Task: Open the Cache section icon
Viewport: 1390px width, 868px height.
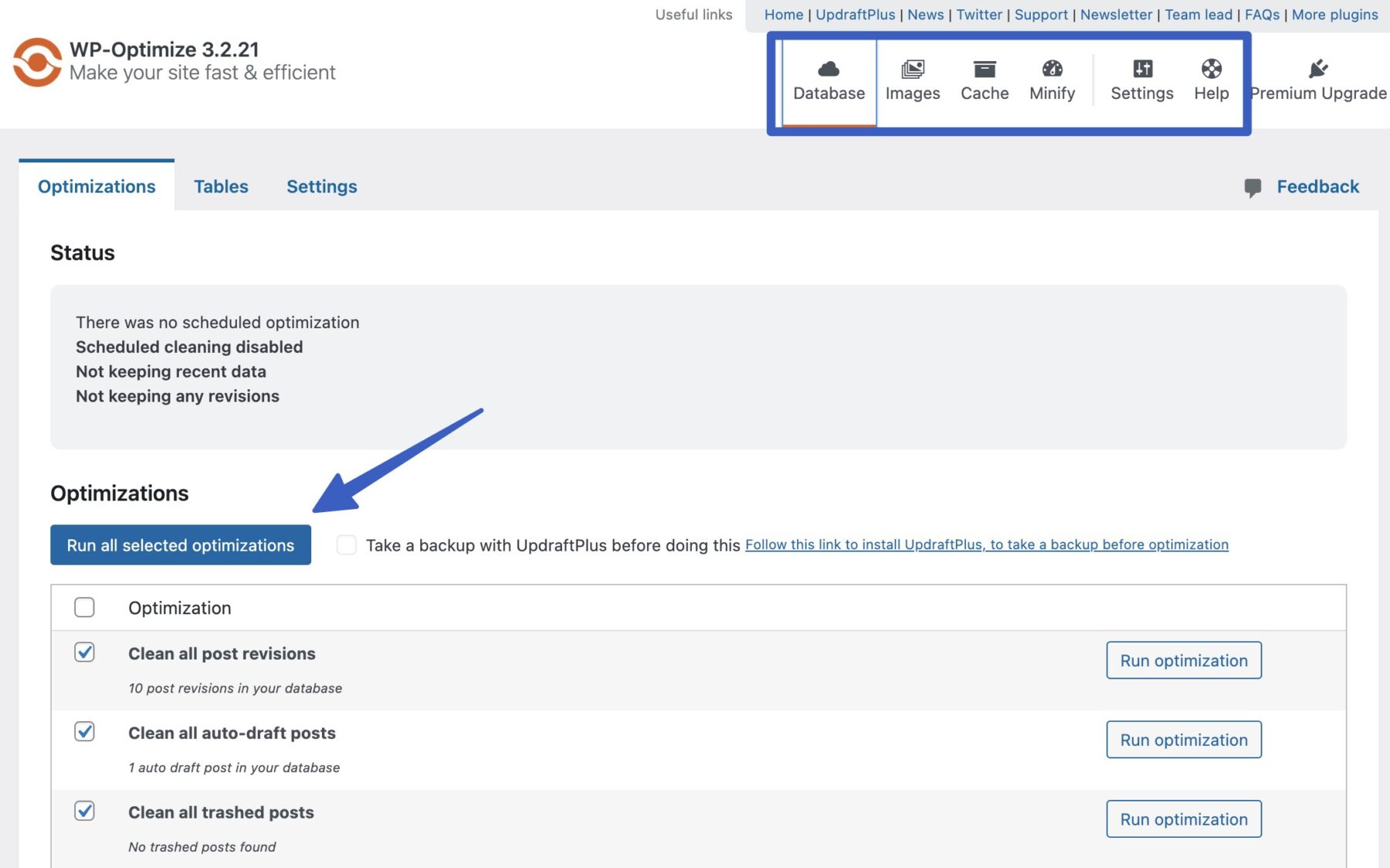Action: click(984, 70)
